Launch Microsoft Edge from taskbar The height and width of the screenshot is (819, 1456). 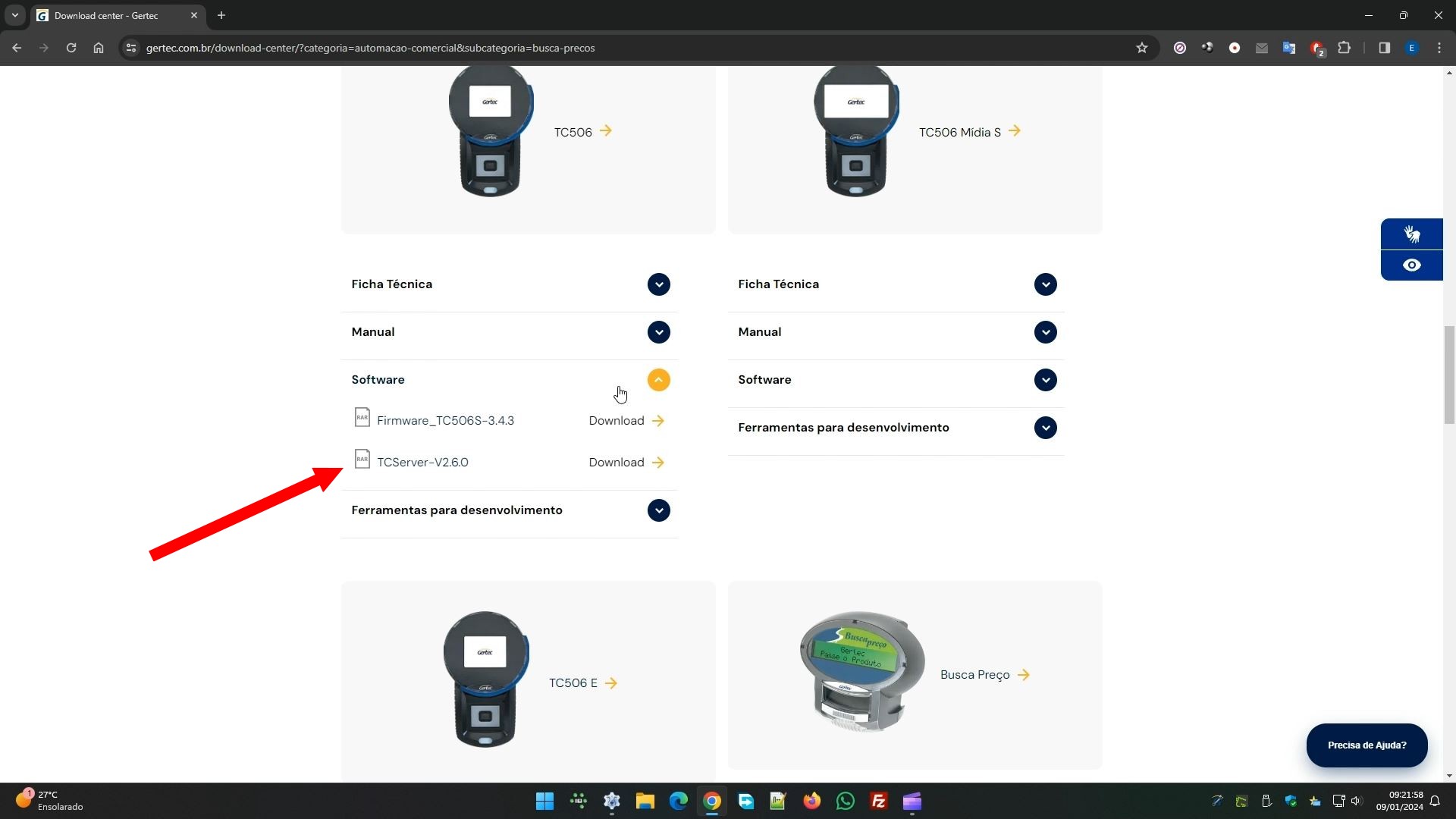click(x=679, y=802)
